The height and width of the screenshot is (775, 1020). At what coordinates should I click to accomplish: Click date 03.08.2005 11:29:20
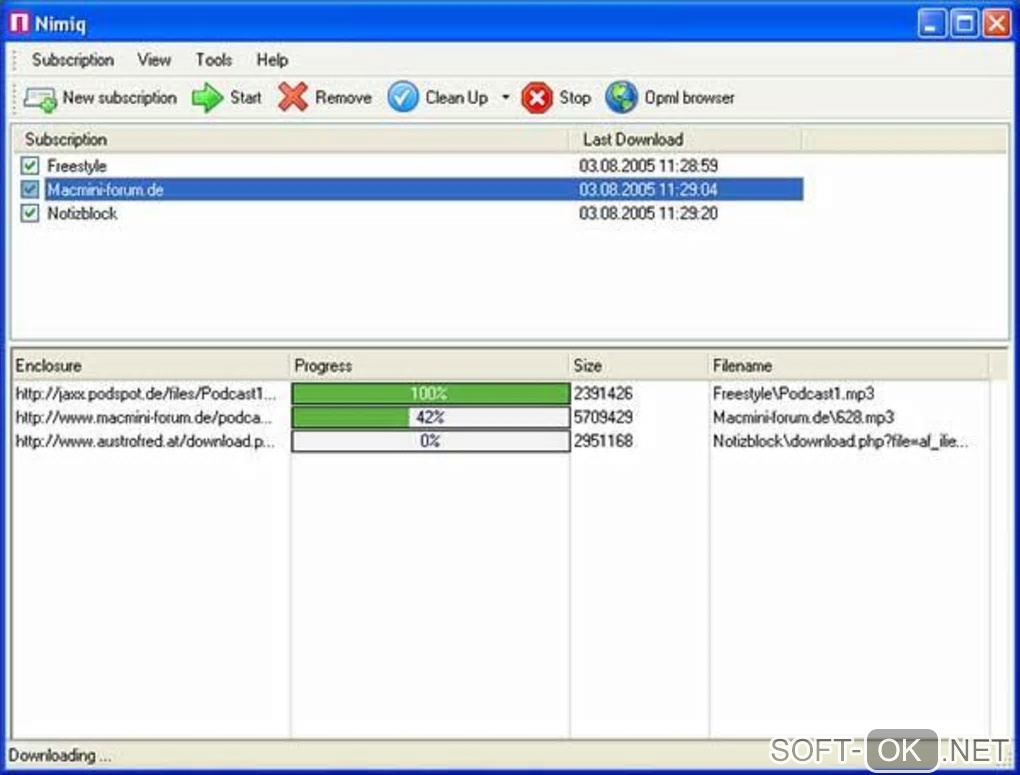click(649, 213)
